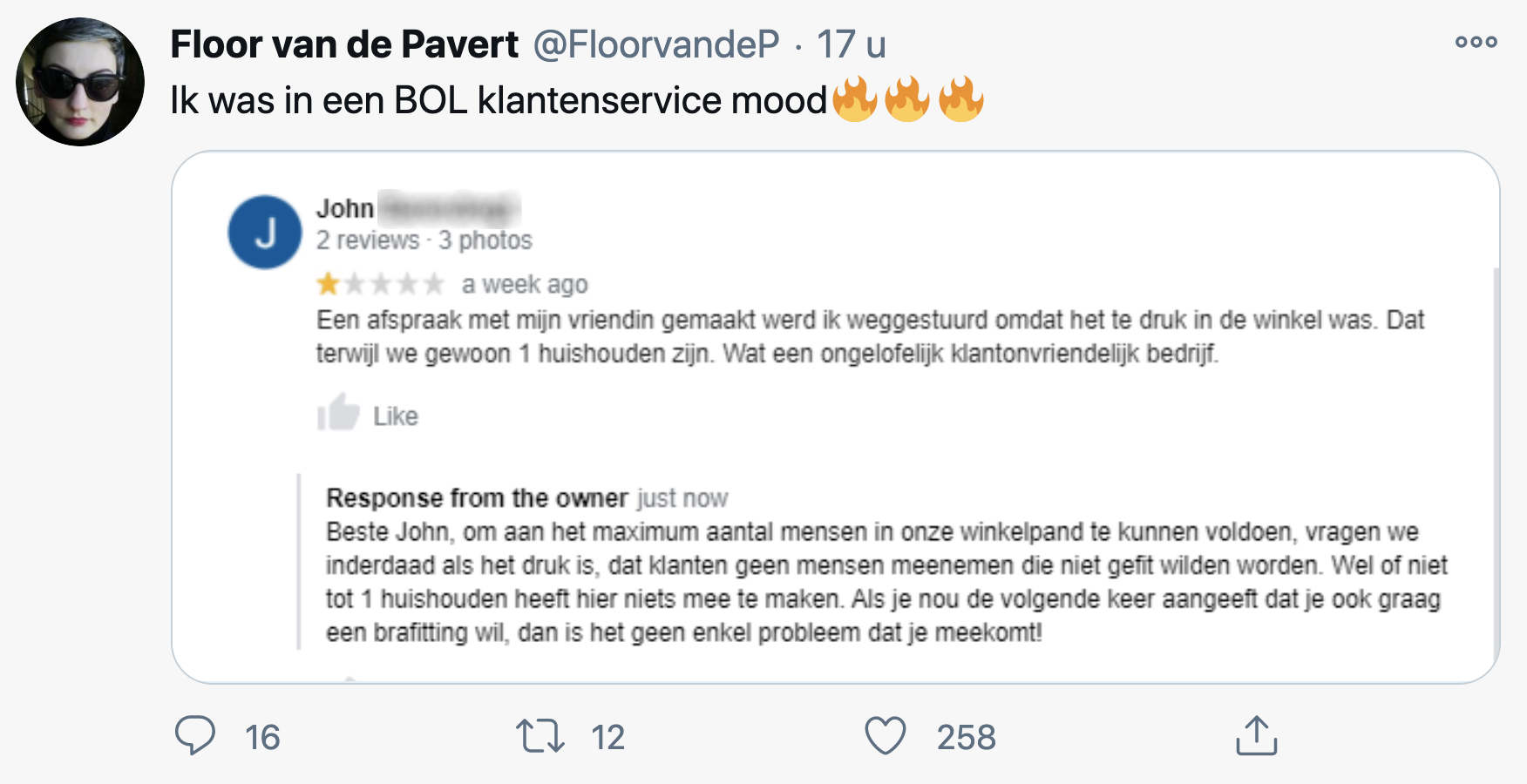The width and height of the screenshot is (1527, 784).
Task: Click reviewer name John
Action: point(345,209)
